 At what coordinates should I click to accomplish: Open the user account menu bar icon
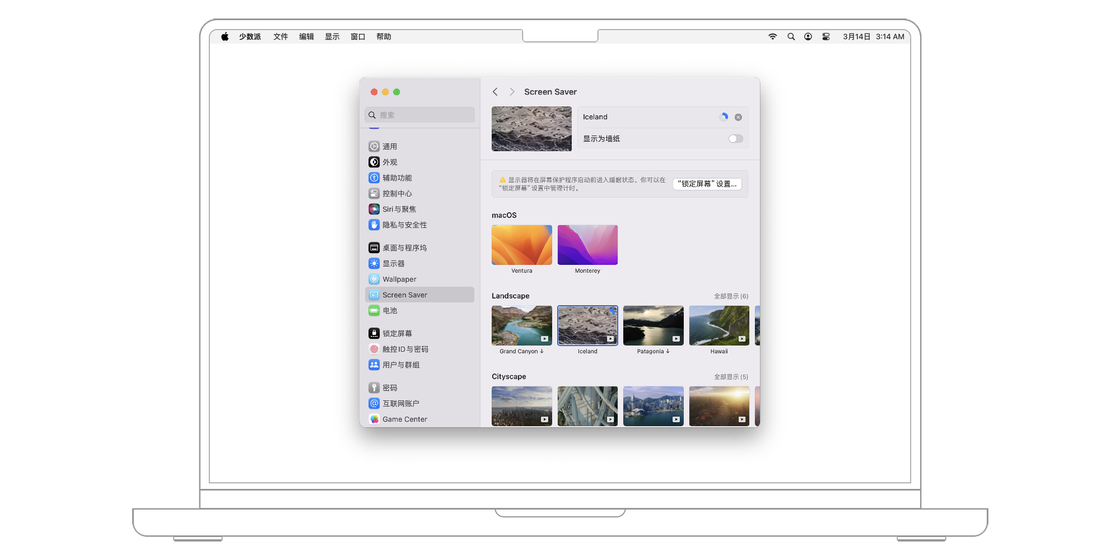tap(808, 36)
